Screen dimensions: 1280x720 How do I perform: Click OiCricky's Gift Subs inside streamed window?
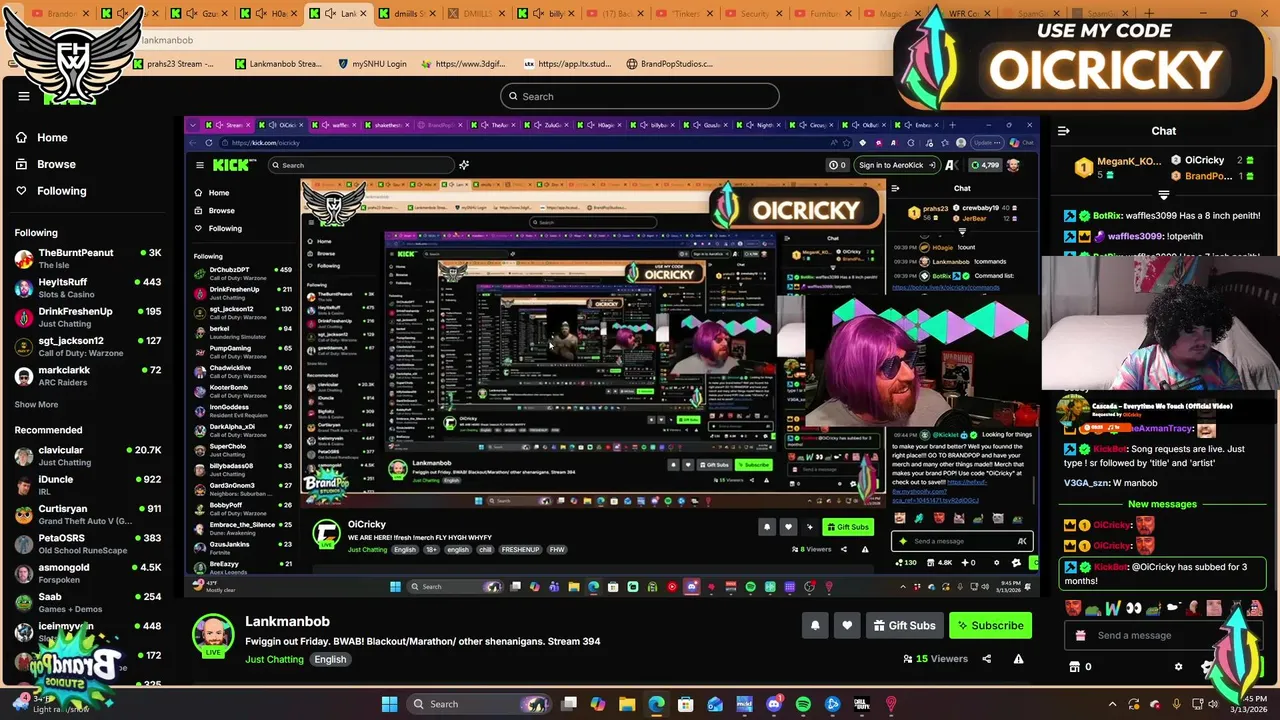pyautogui.click(x=847, y=526)
